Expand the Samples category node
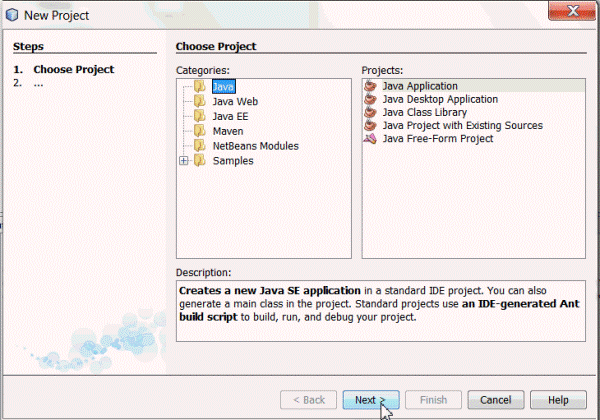 (184, 161)
